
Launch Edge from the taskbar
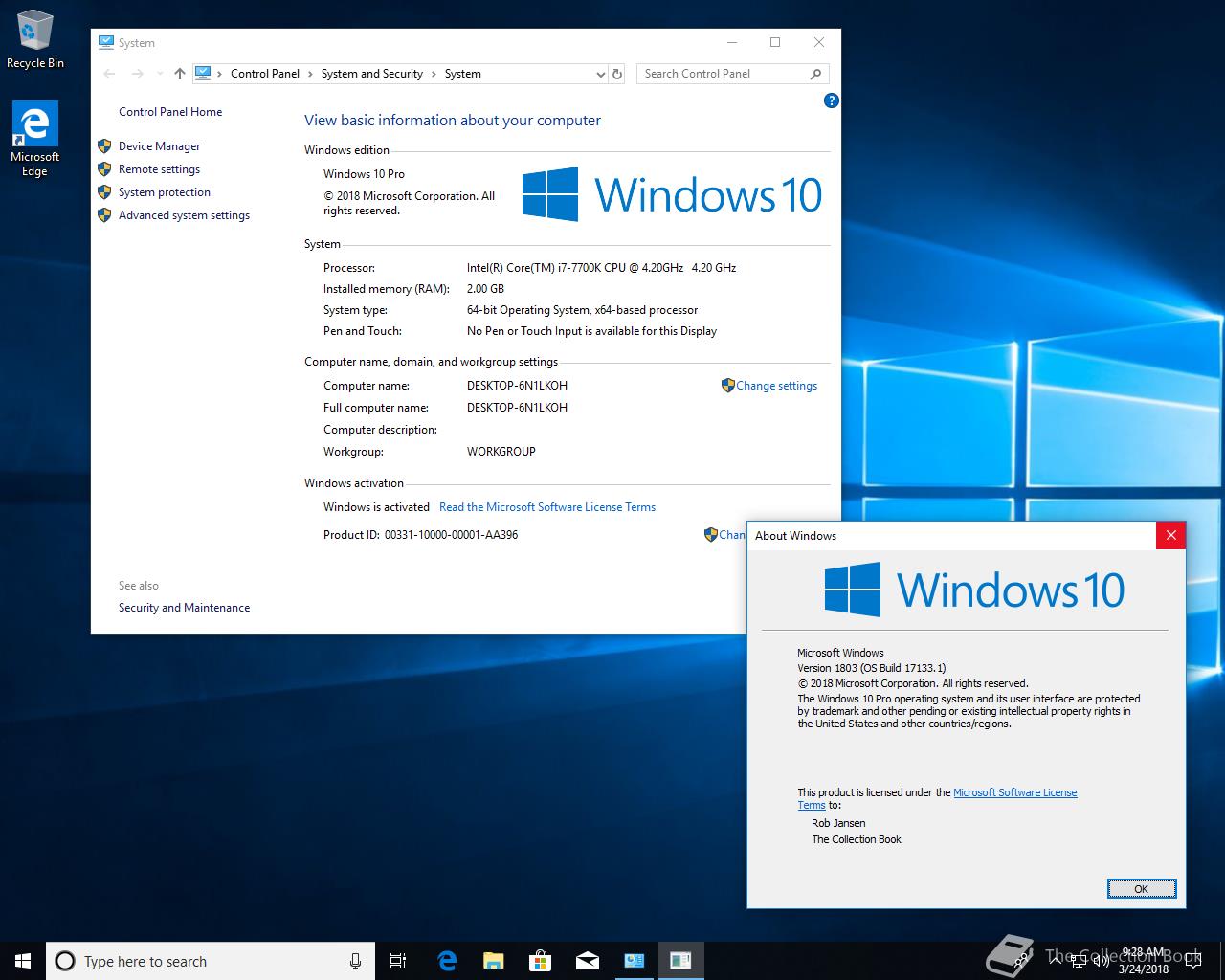click(447, 961)
